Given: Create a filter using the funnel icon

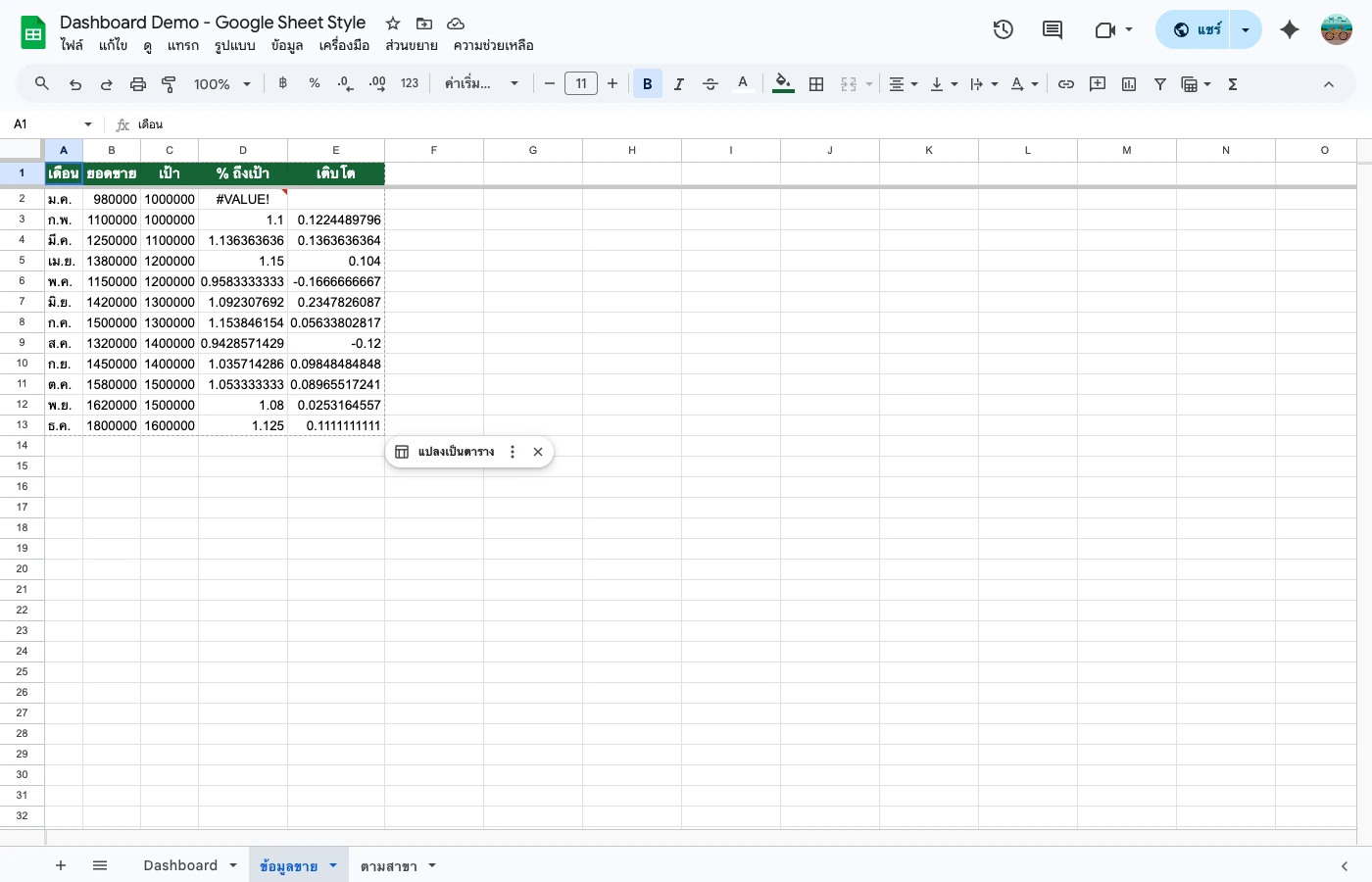Looking at the screenshot, I should (x=1159, y=83).
